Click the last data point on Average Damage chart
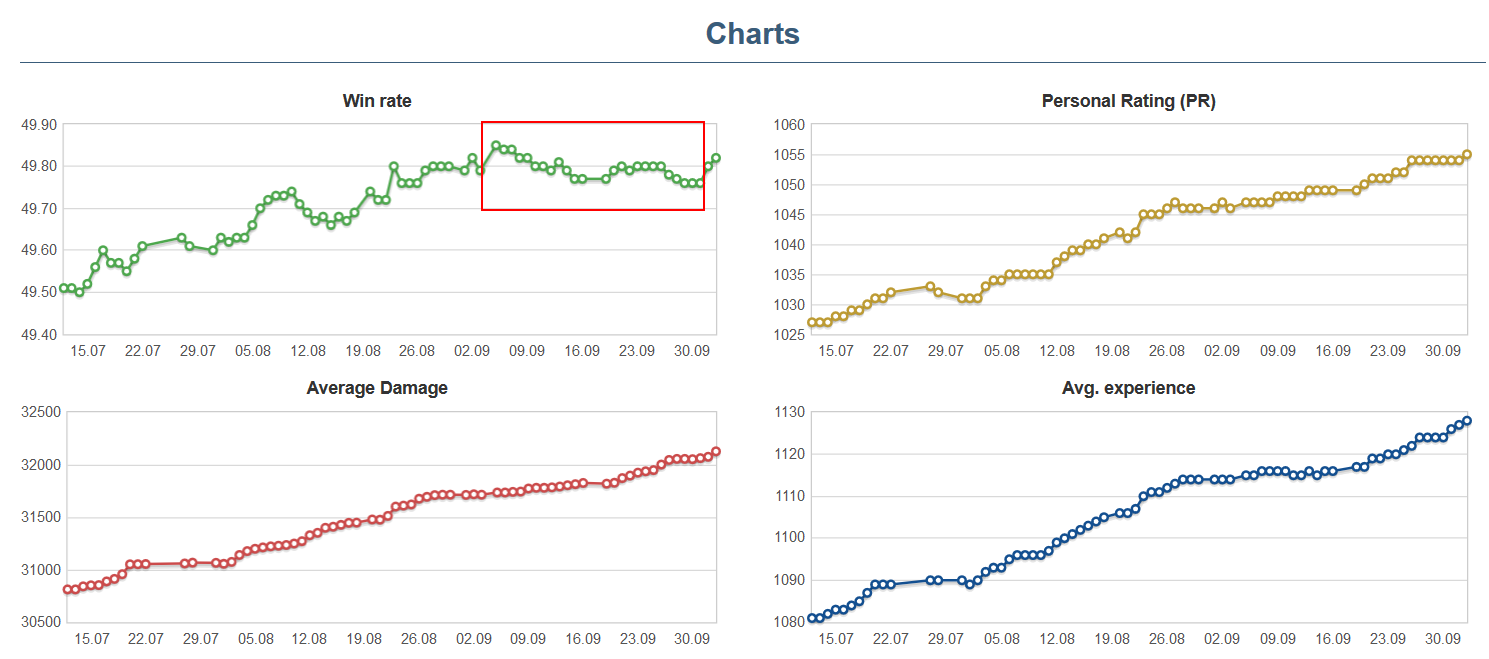Image resolution: width=1489 pixels, height=659 pixels. pos(716,452)
